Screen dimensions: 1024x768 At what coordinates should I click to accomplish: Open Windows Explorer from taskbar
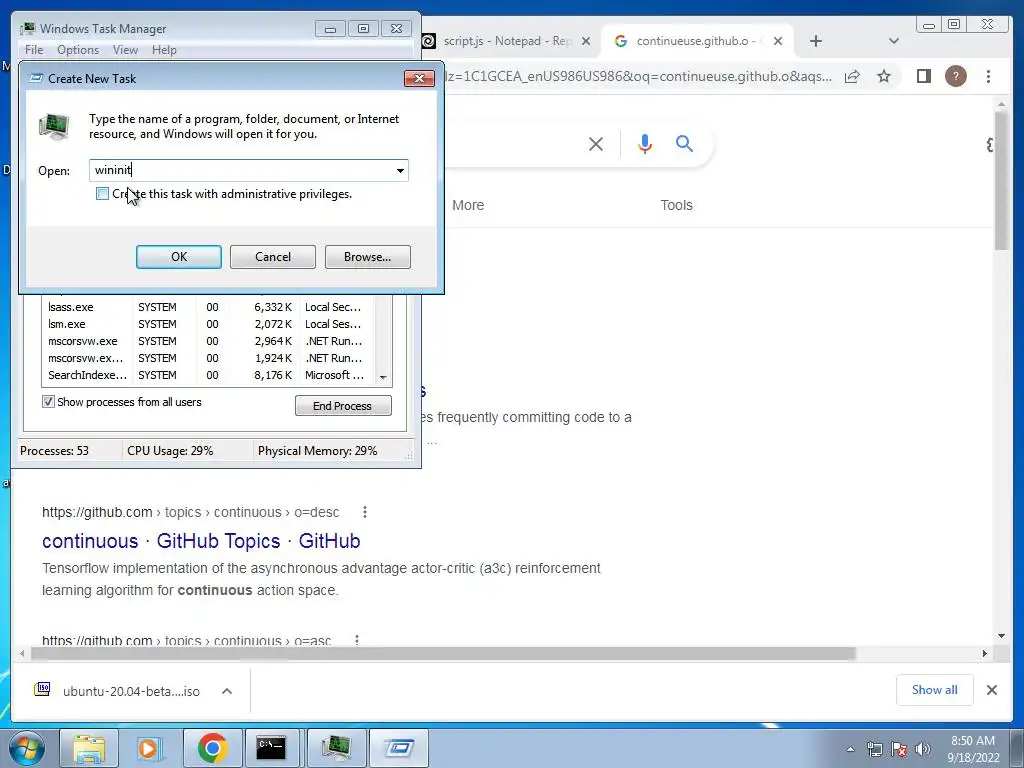[x=89, y=748]
